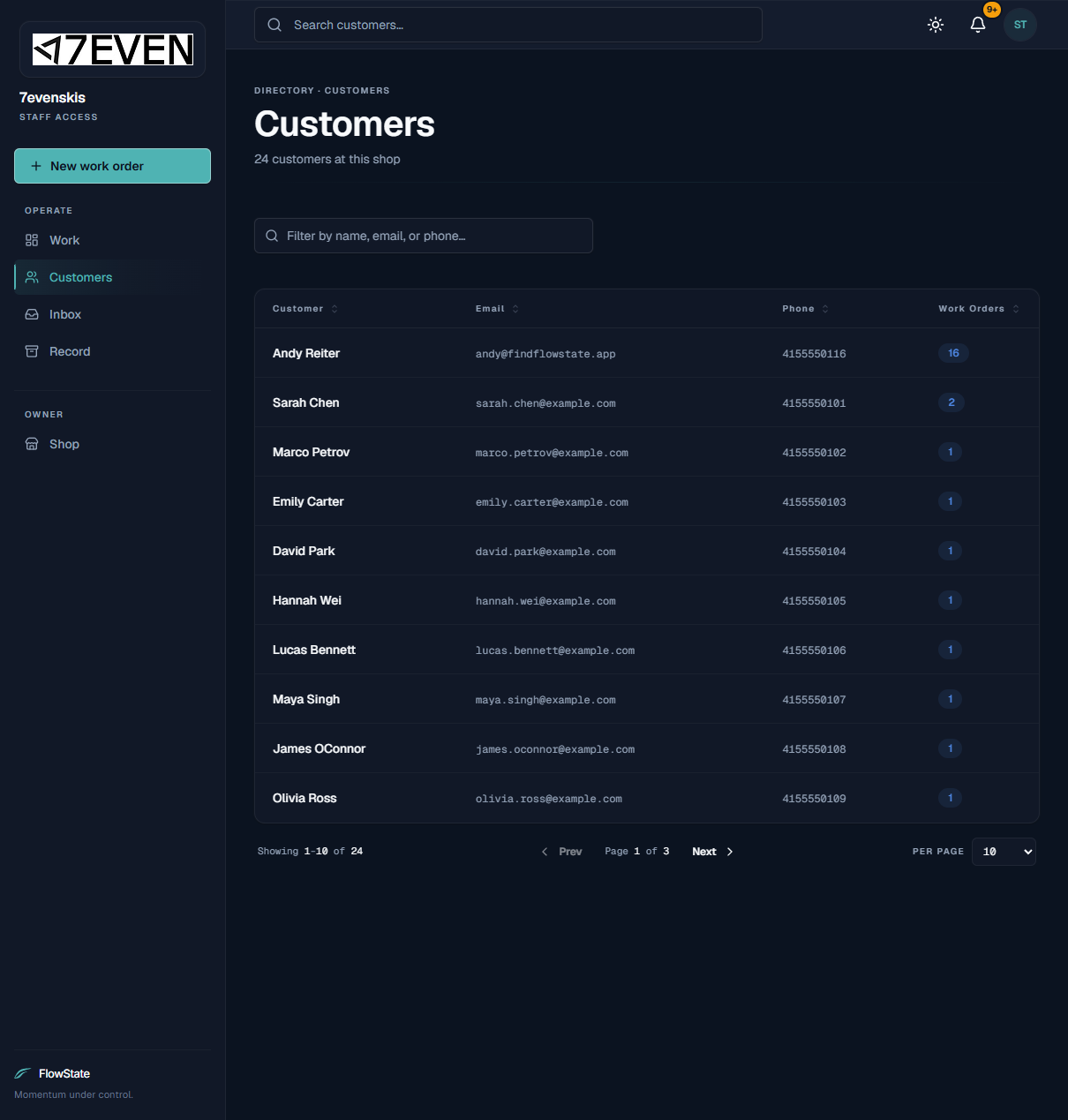The height and width of the screenshot is (1120, 1068).
Task: Sort table by Work Orders column
Action: (979, 309)
